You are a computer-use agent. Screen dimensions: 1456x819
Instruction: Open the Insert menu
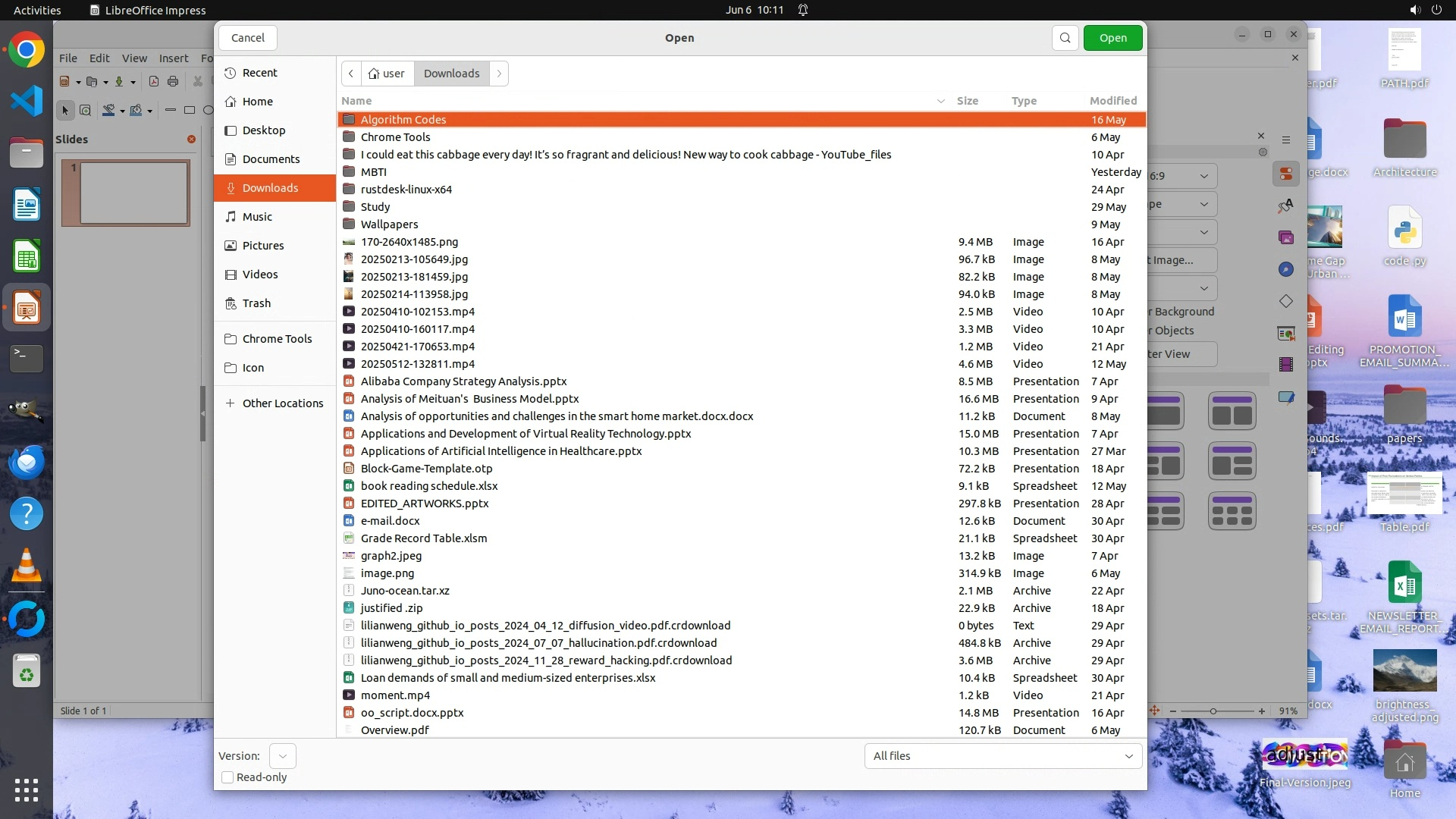pos(174,58)
